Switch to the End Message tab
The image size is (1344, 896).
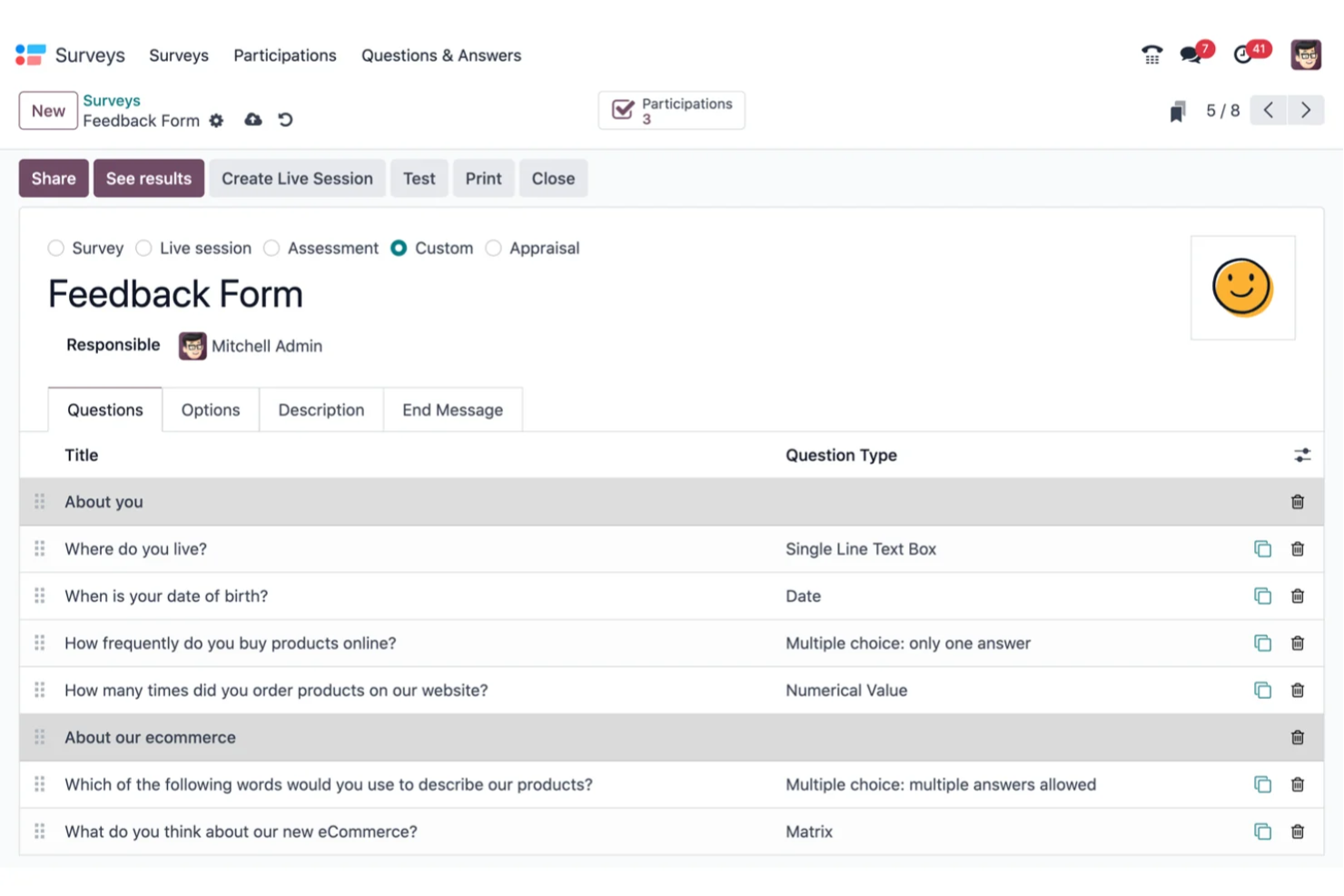[453, 410]
